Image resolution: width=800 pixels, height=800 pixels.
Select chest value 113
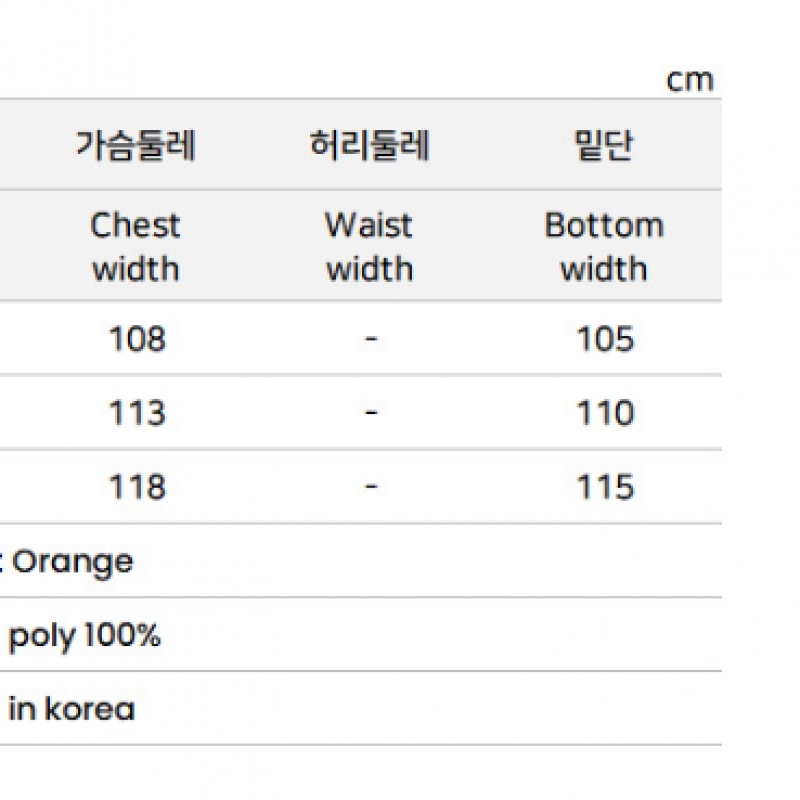[137, 413]
